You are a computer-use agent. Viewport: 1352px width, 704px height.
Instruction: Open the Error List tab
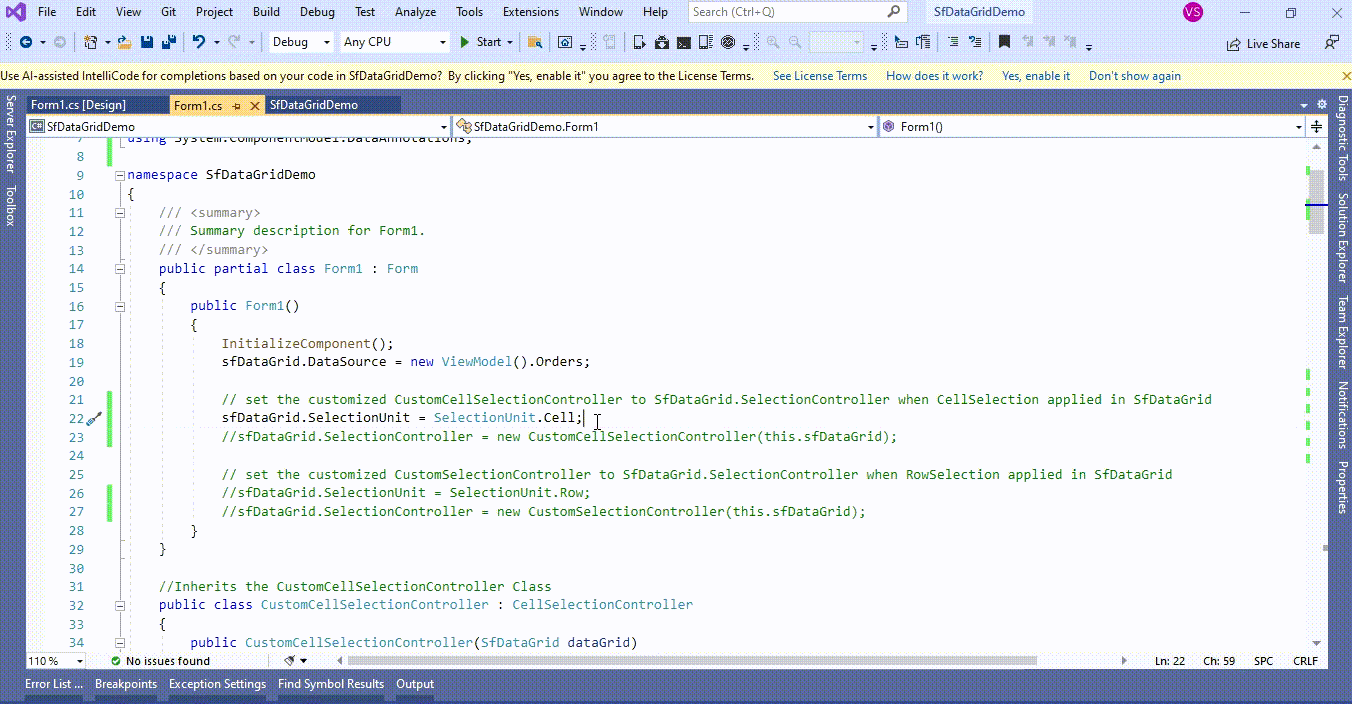(x=54, y=684)
